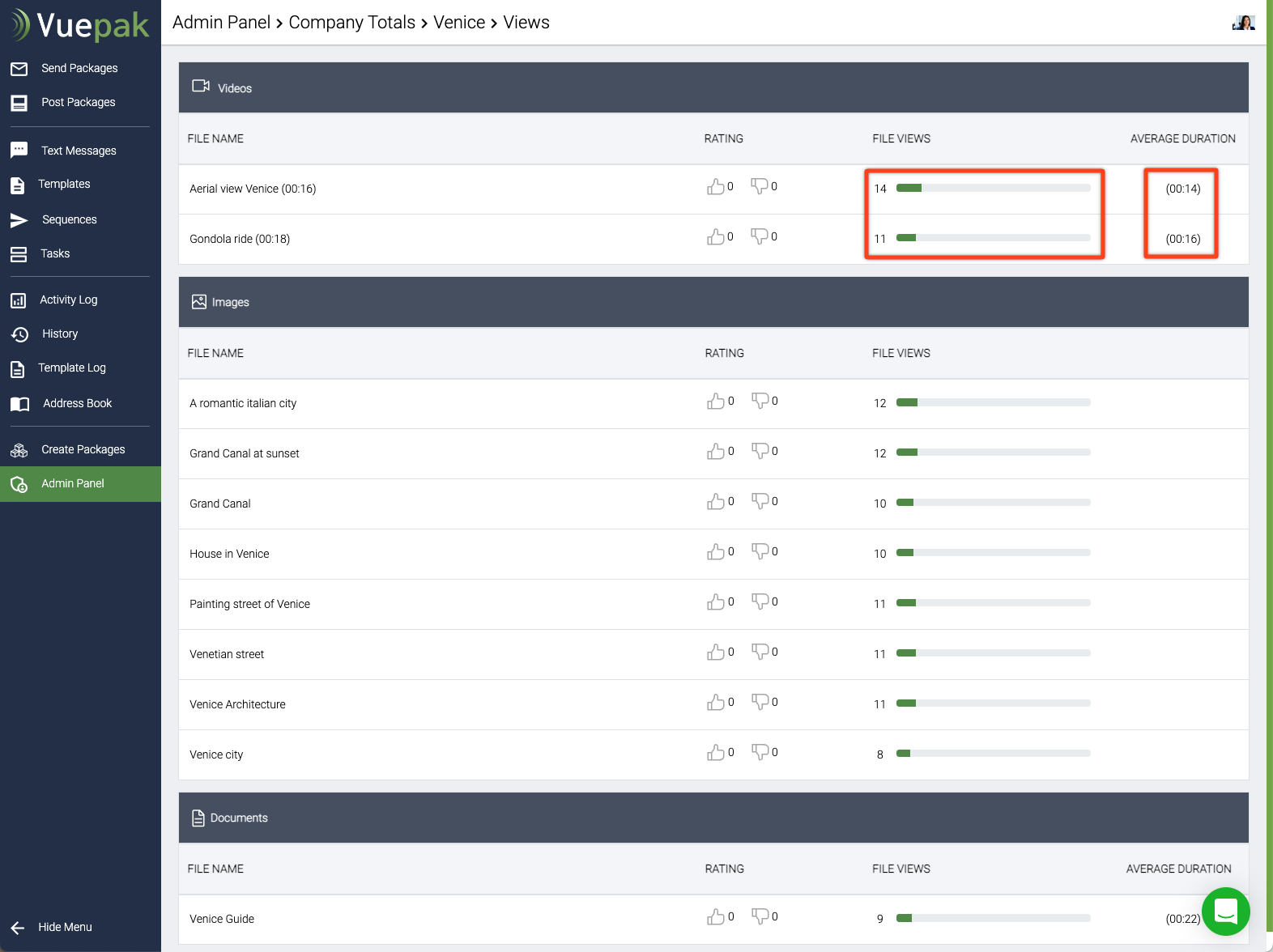Select Tasks from the sidebar
Viewport: 1273px width, 952px height.
55,254
